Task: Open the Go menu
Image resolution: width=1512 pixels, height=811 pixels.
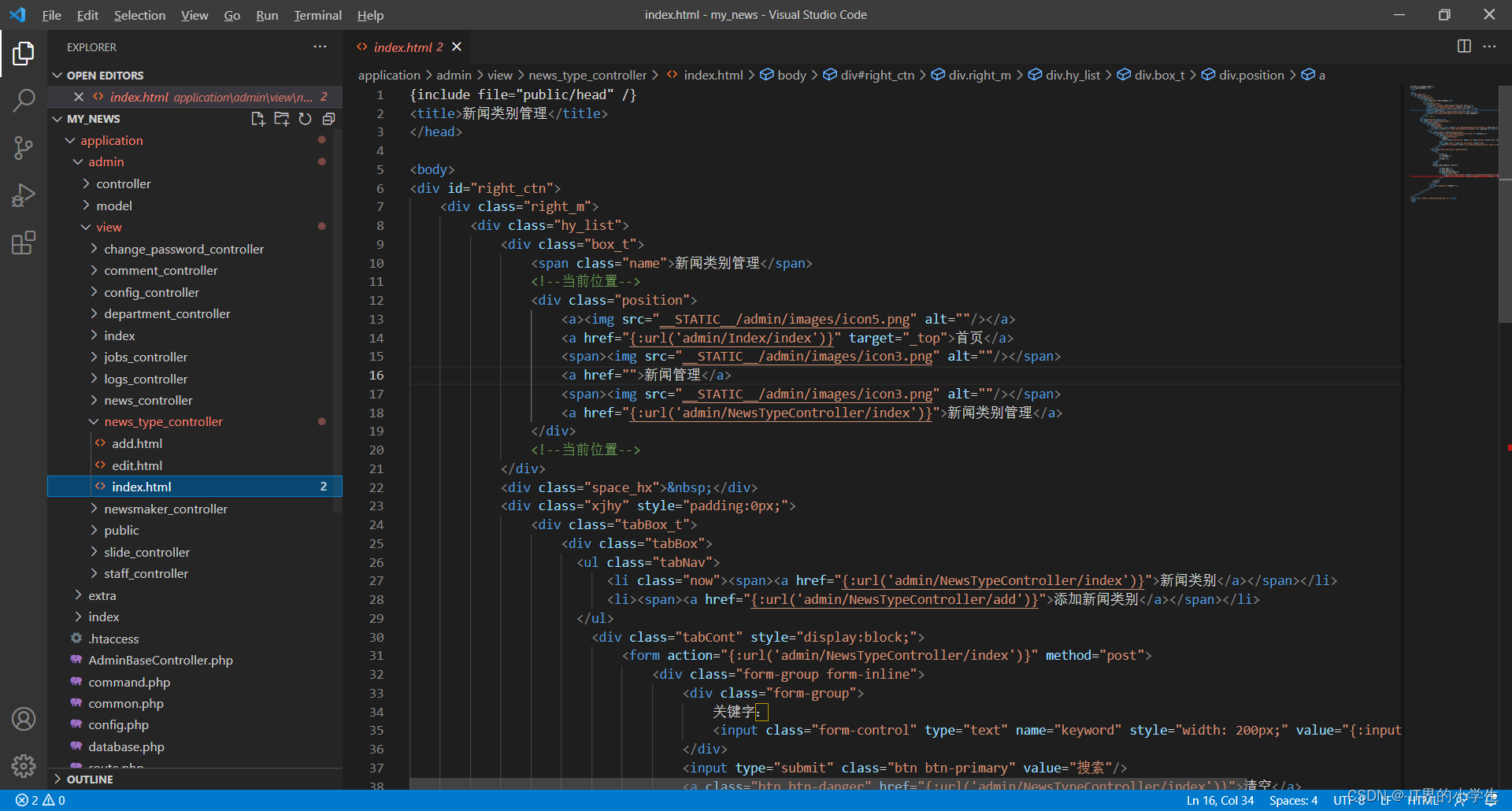Action: pyautogui.click(x=232, y=15)
